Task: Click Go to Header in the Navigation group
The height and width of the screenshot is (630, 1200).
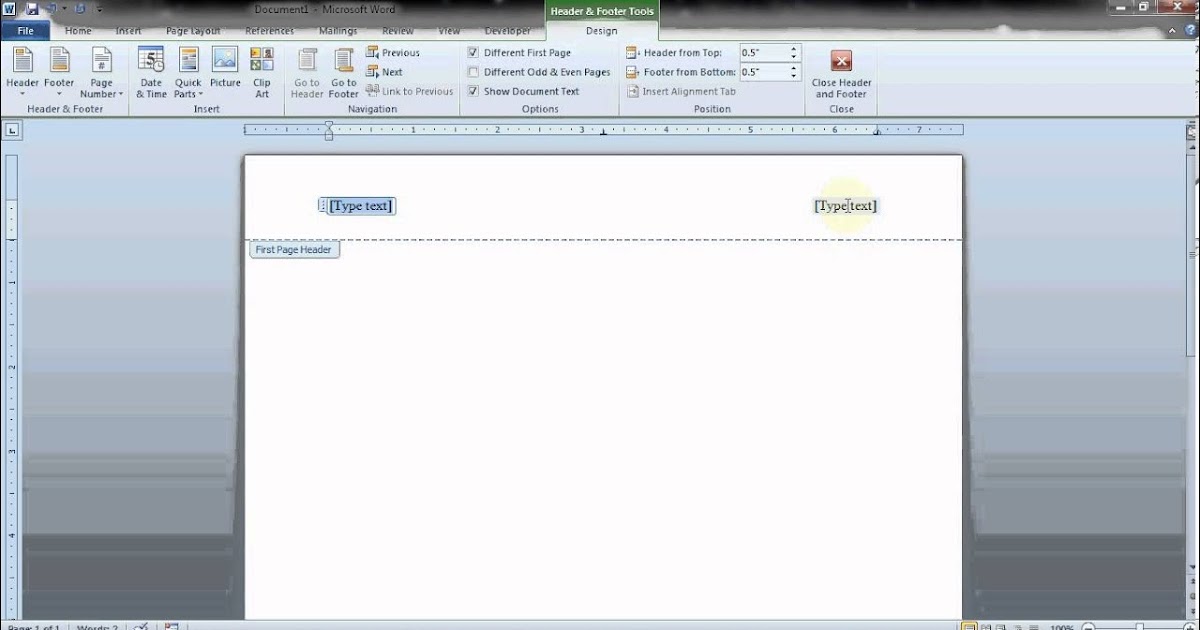Action: [306, 70]
